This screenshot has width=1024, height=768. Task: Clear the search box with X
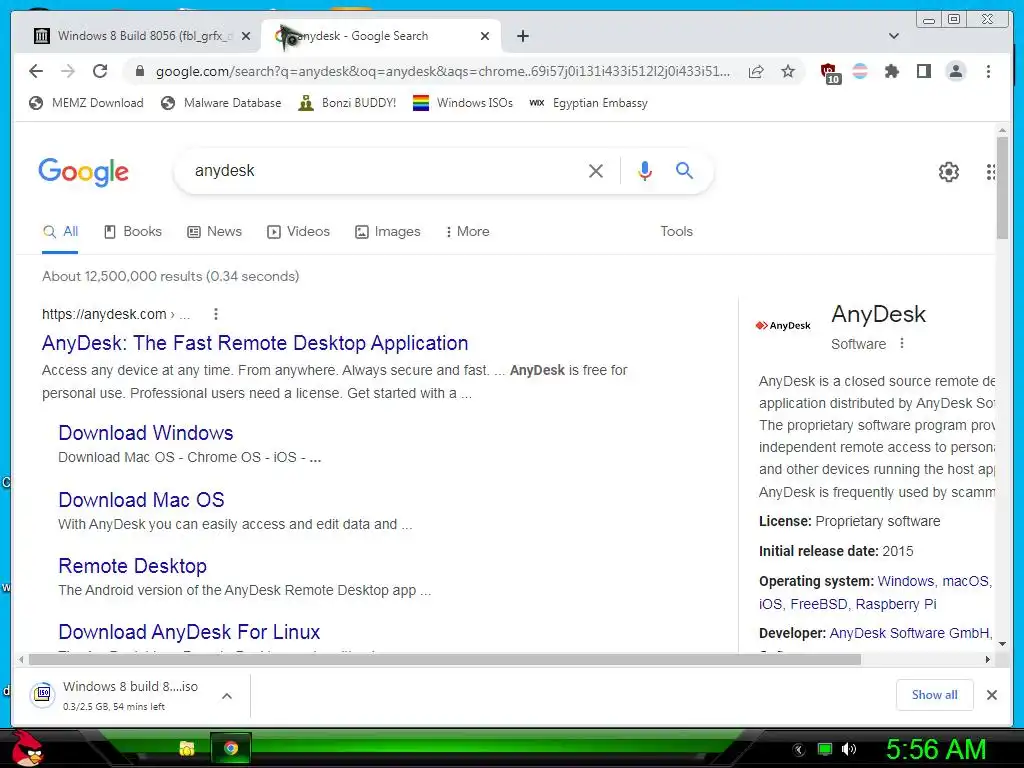point(596,171)
